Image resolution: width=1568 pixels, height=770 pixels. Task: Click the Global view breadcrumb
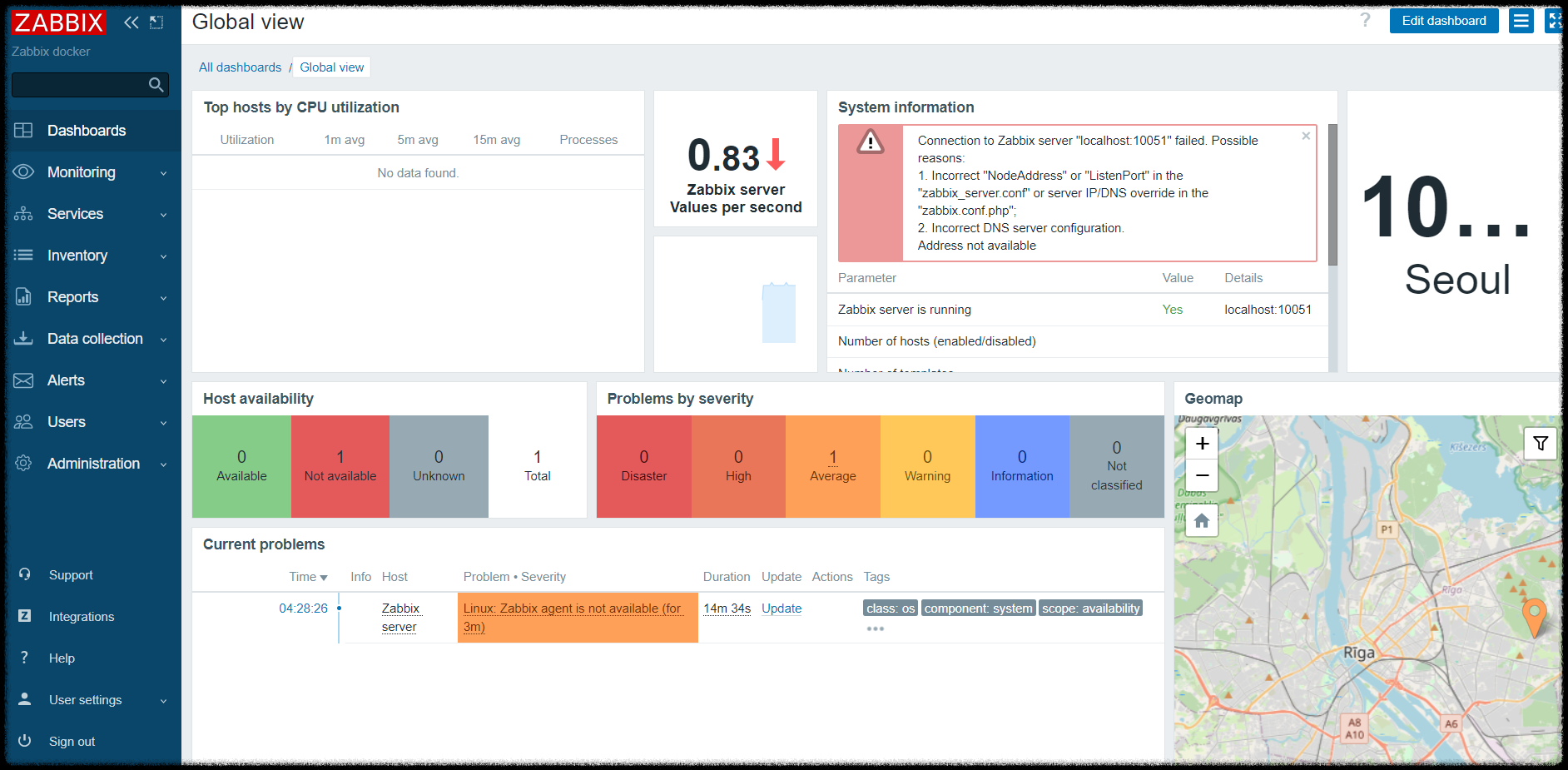coord(332,67)
